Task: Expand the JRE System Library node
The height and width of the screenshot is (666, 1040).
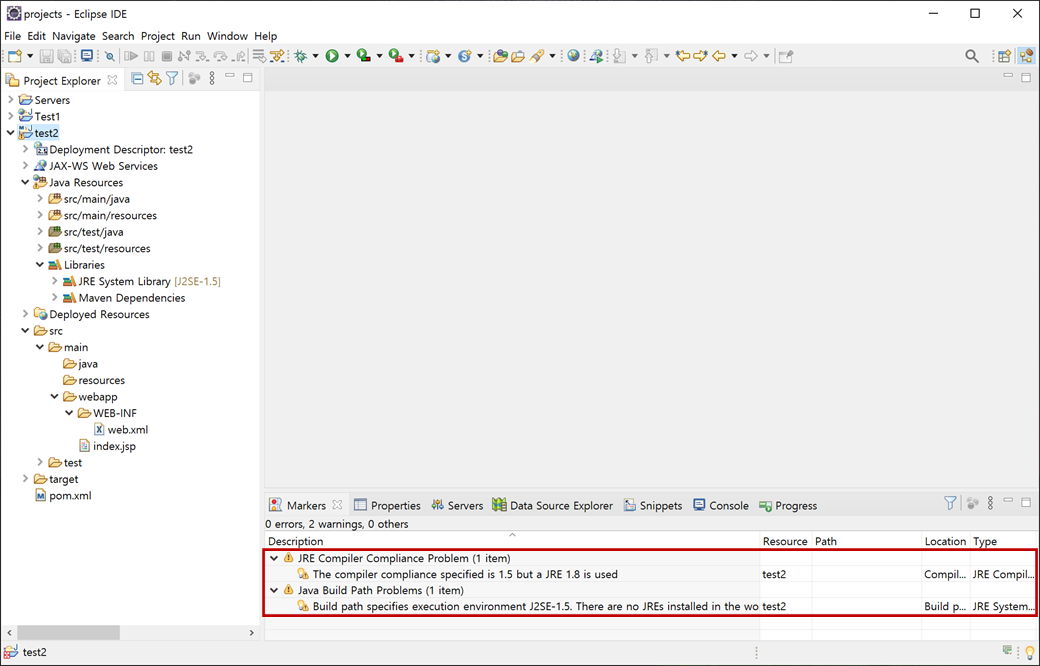Action: pos(54,281)
